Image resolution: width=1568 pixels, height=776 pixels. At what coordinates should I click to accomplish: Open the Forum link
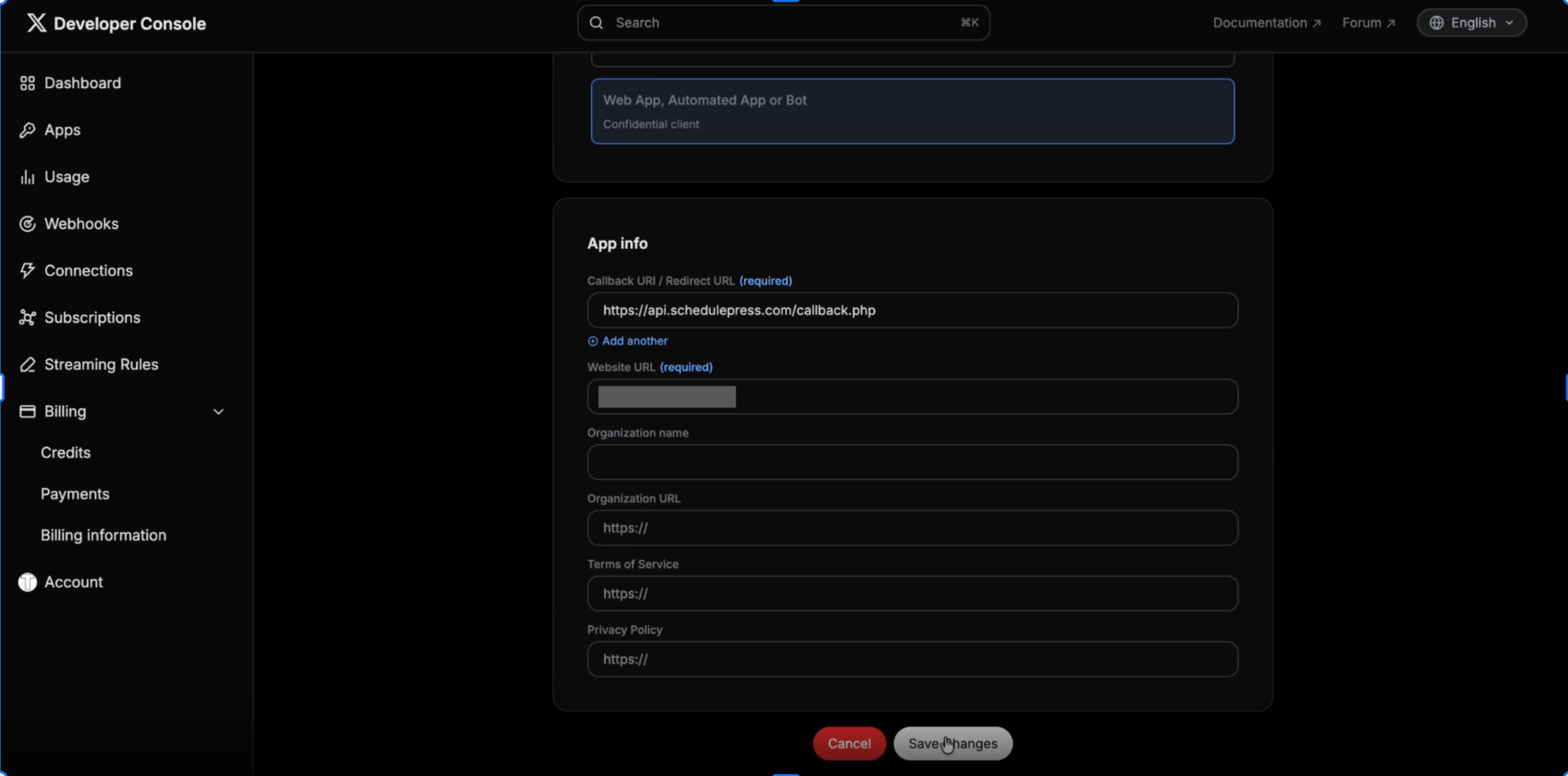1369,23
